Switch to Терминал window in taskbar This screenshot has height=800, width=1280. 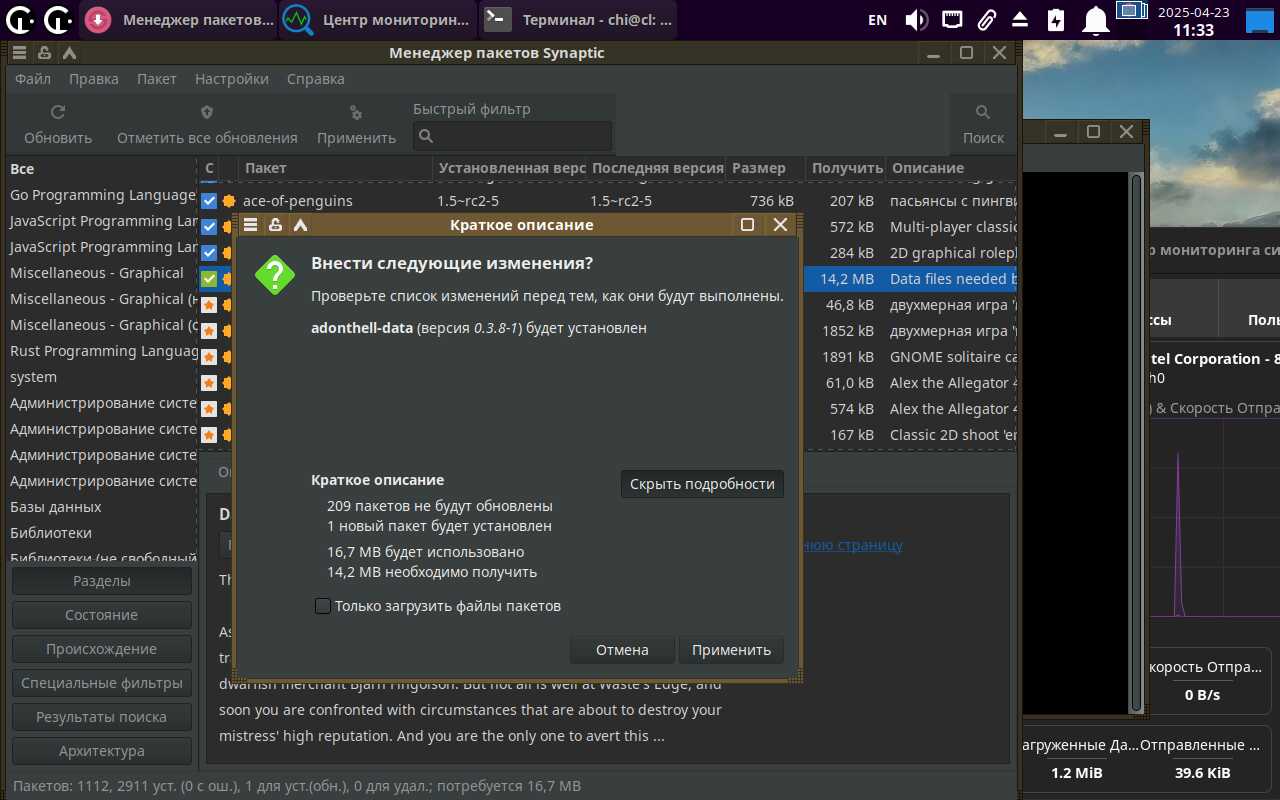pyautogui.click(x=578, y=20)
